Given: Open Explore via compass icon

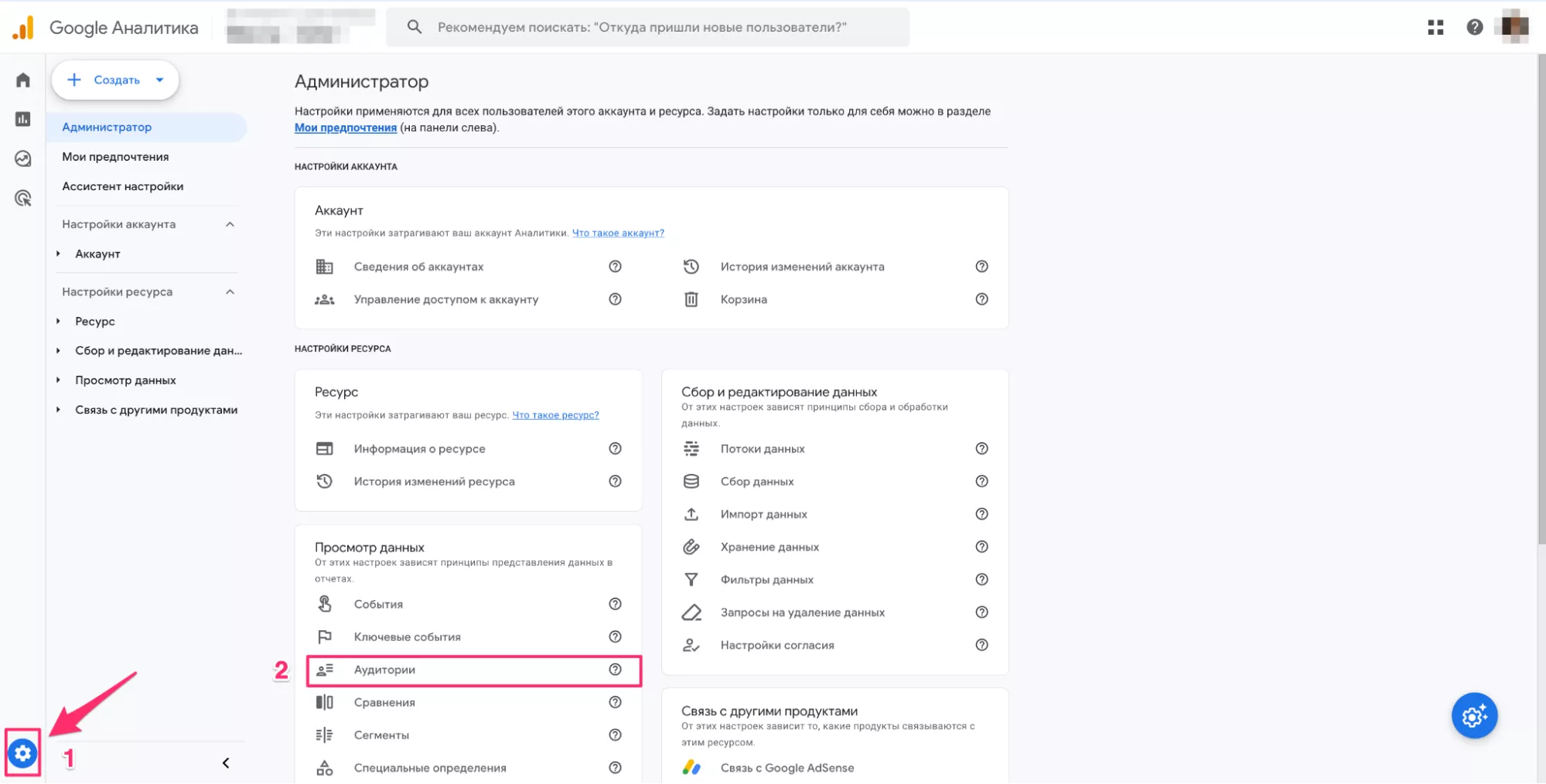Looking at the screenshot, I should pyautogui.click(x=22, y=159).
